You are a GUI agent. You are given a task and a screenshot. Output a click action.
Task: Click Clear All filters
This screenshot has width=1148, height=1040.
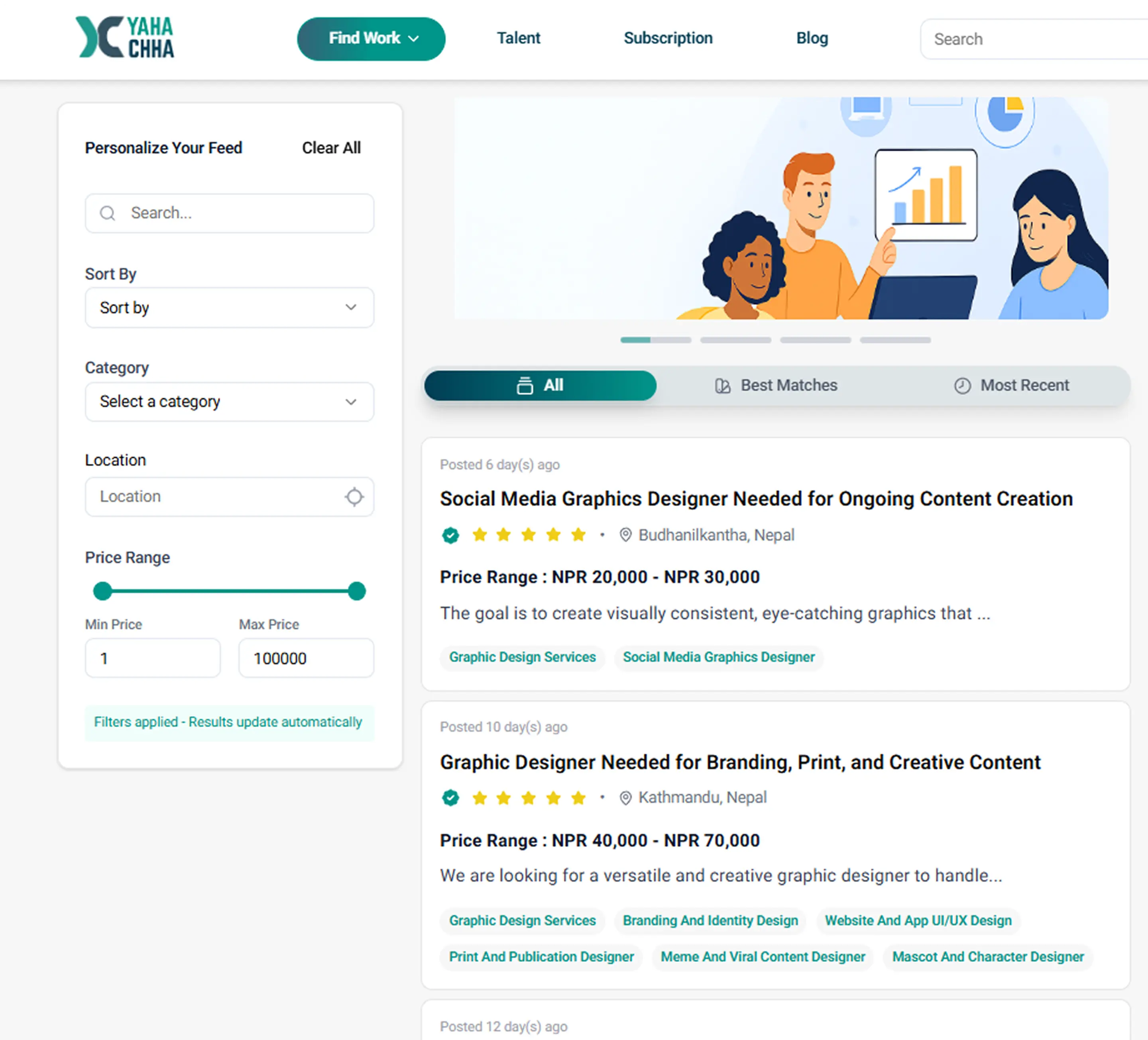click(331, 148)
